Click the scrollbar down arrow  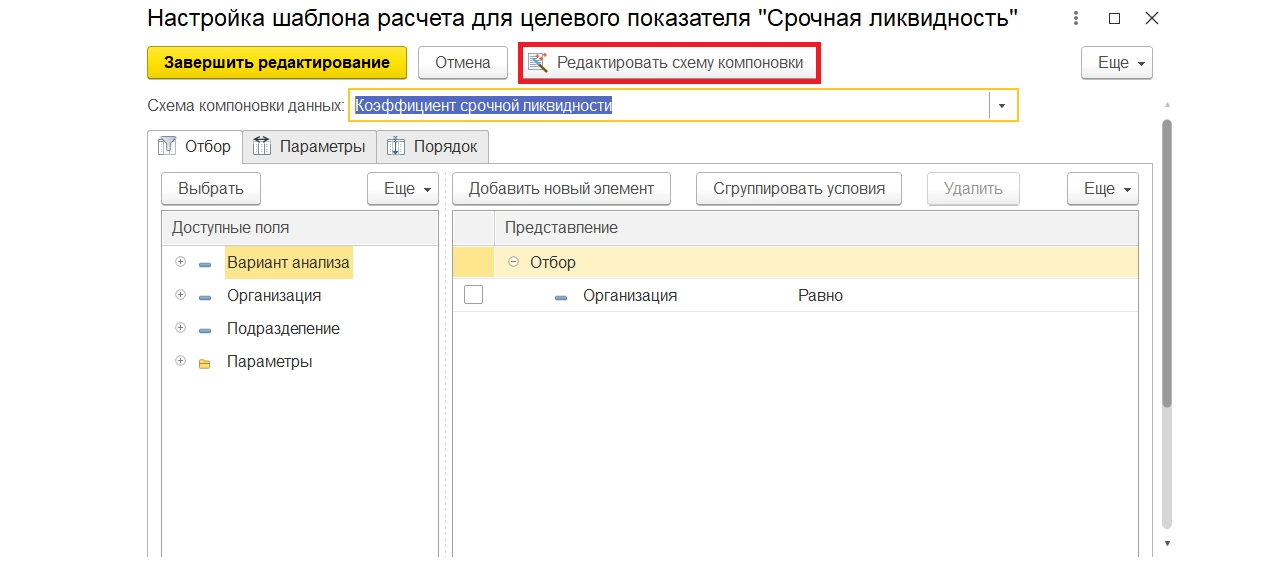1166,543
